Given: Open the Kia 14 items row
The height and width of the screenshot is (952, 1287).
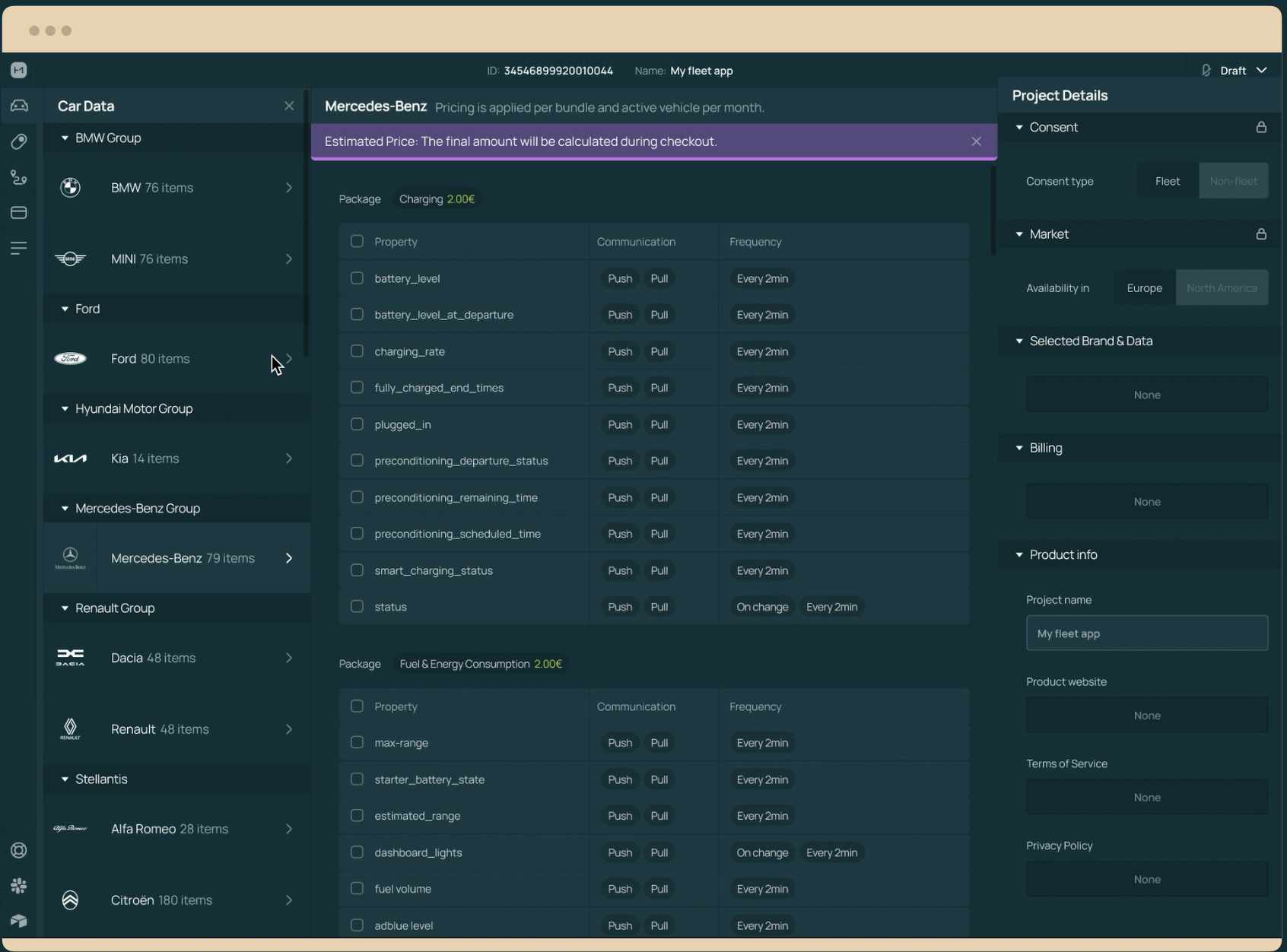Looking at the screenshot, I should tap(176, 459).
